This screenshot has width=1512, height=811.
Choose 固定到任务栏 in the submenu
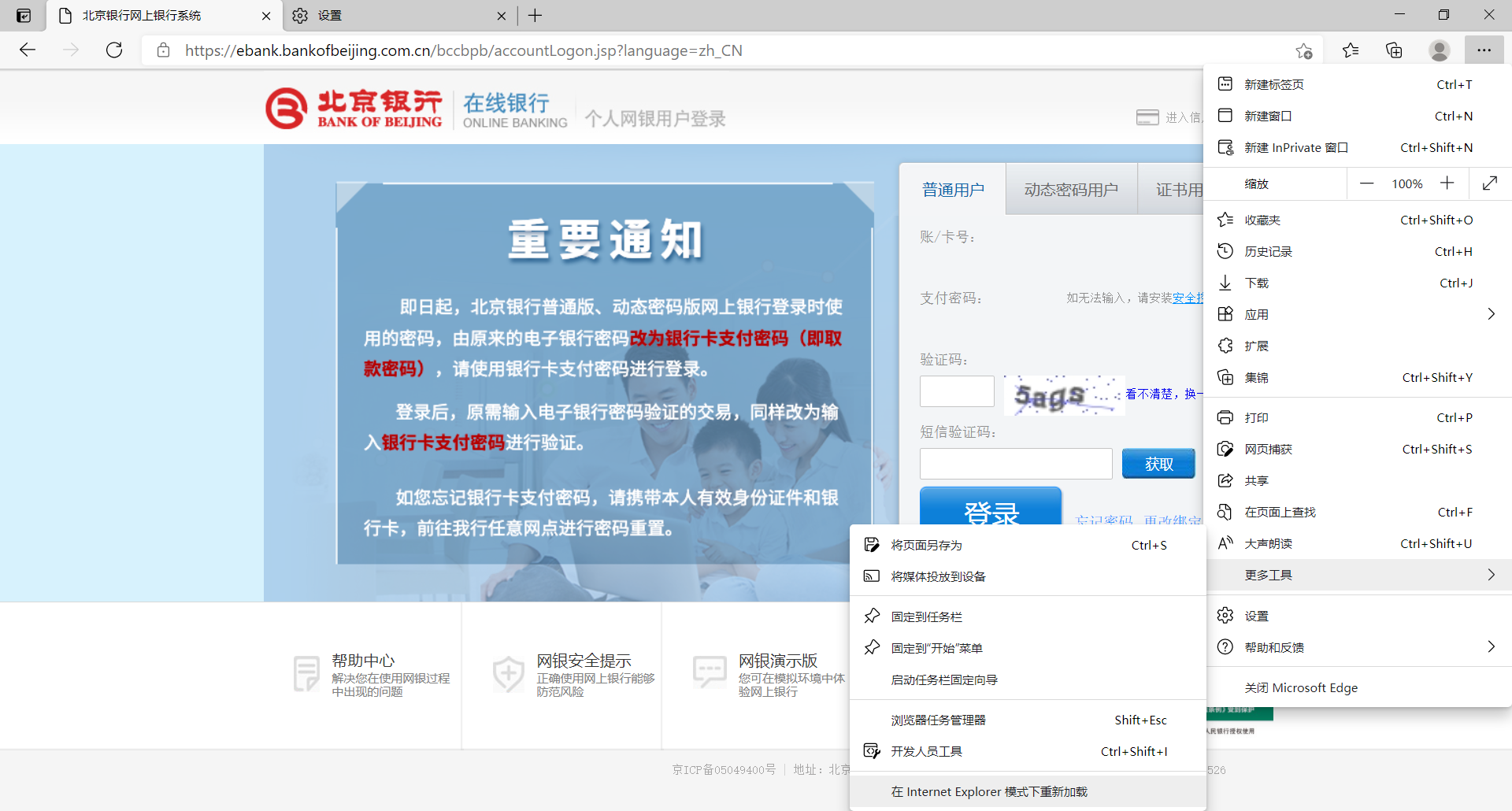pos(1028,617)
